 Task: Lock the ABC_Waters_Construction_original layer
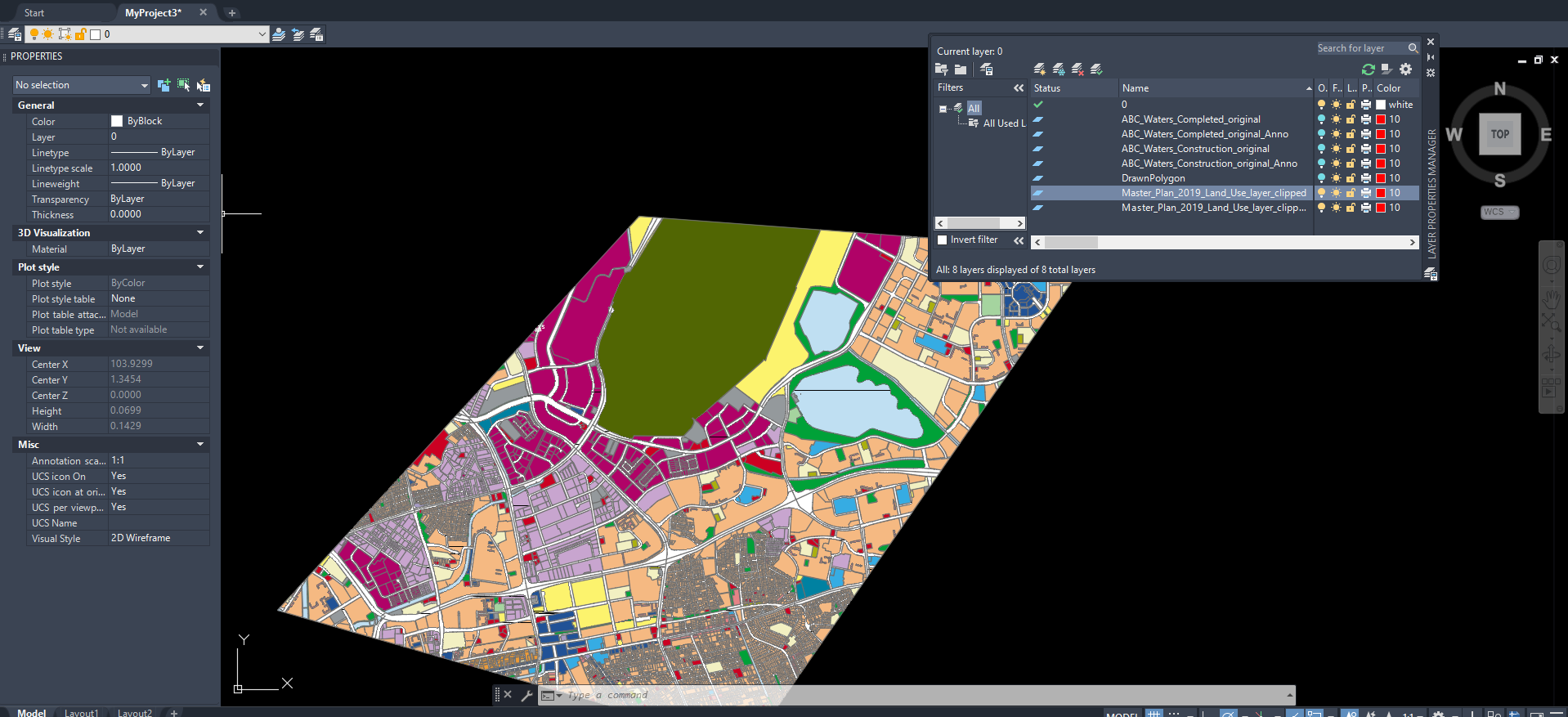pyautogui.click(x=1351, y=149)
